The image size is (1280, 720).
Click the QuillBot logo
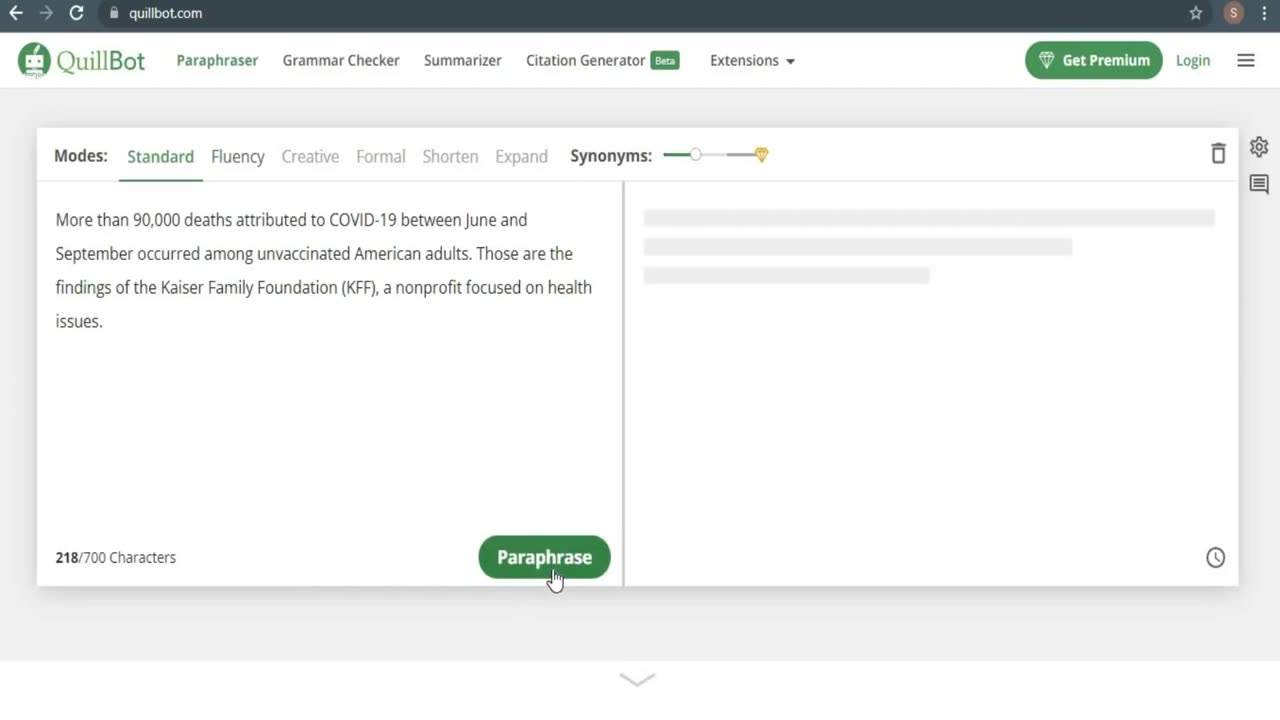(81, 60)
